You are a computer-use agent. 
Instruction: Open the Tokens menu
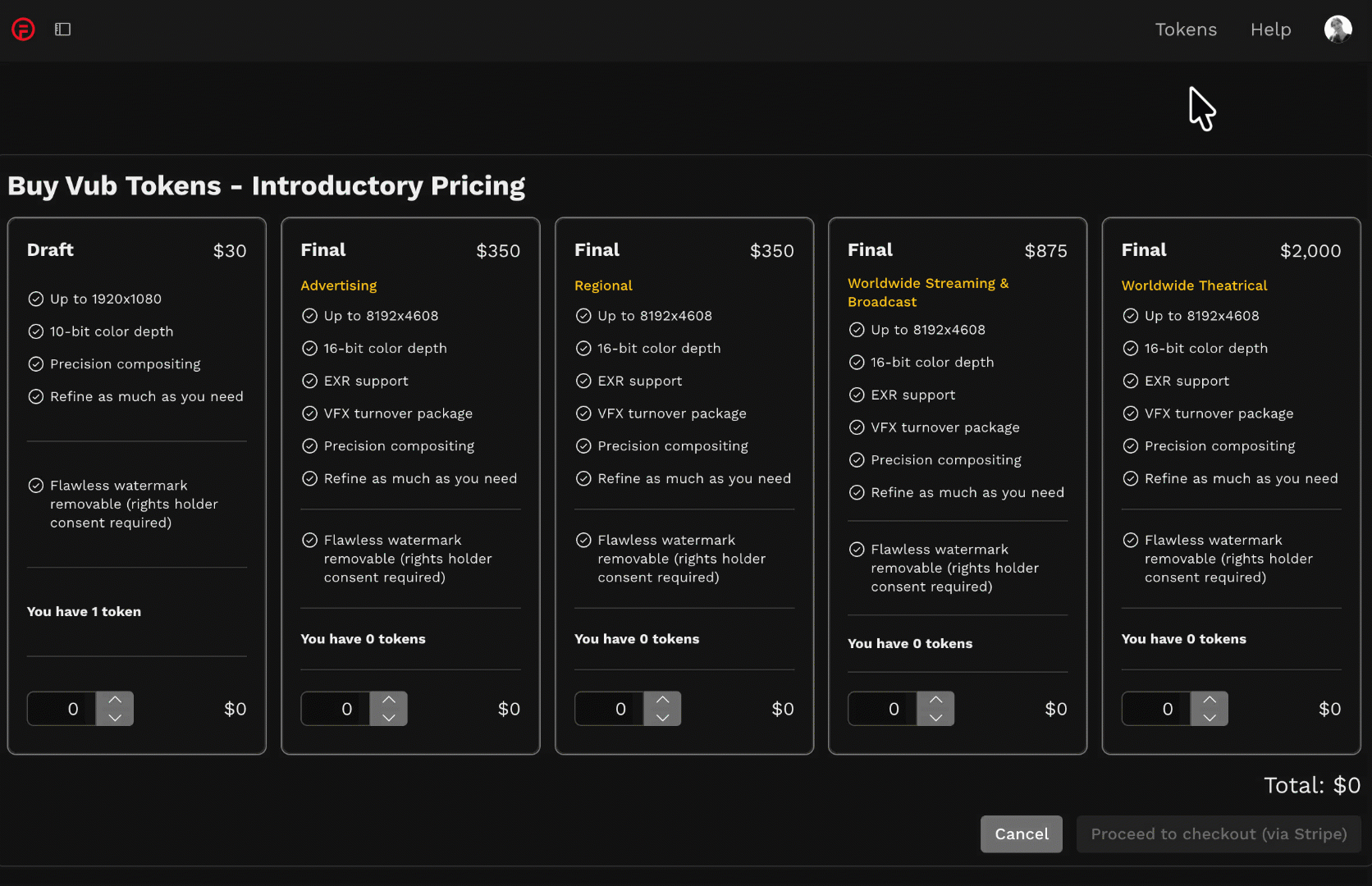(x=1186, y=30)
